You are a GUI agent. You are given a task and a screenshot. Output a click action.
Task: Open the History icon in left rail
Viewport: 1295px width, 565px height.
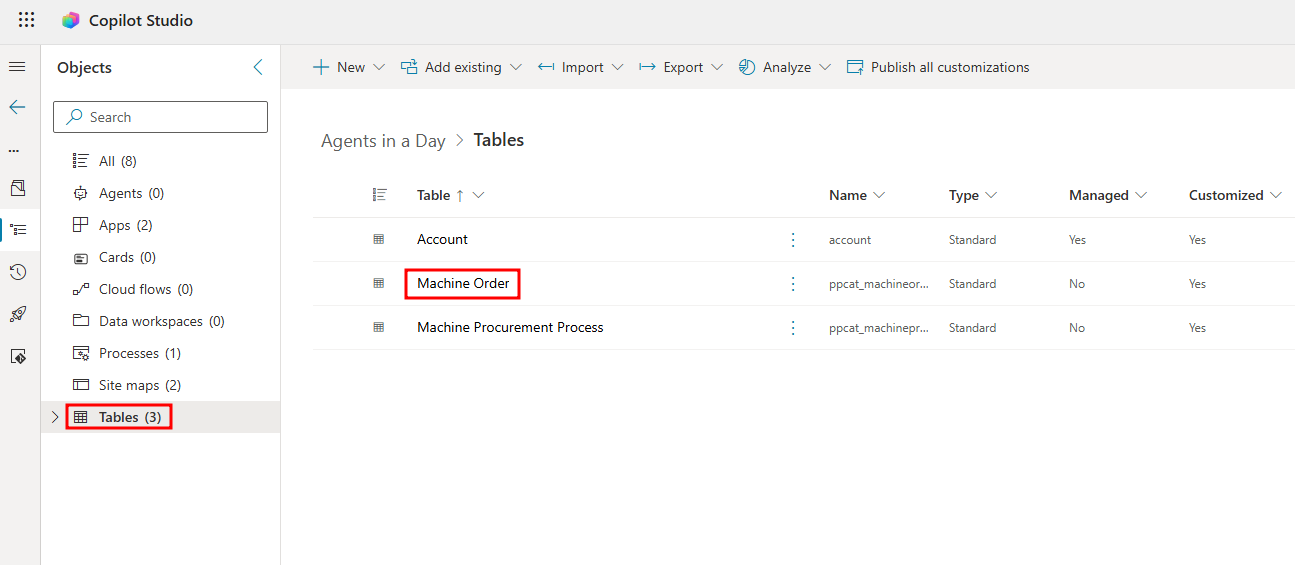click(x=17, y=272)
